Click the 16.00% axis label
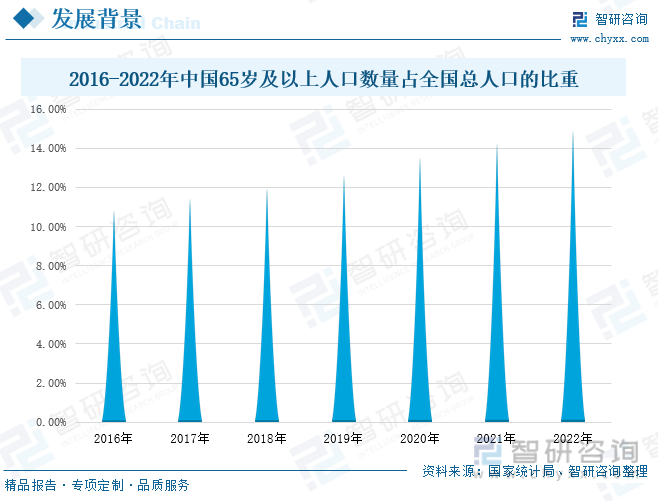The height and width of the screenshot is (501, 658). click(48, 109)
